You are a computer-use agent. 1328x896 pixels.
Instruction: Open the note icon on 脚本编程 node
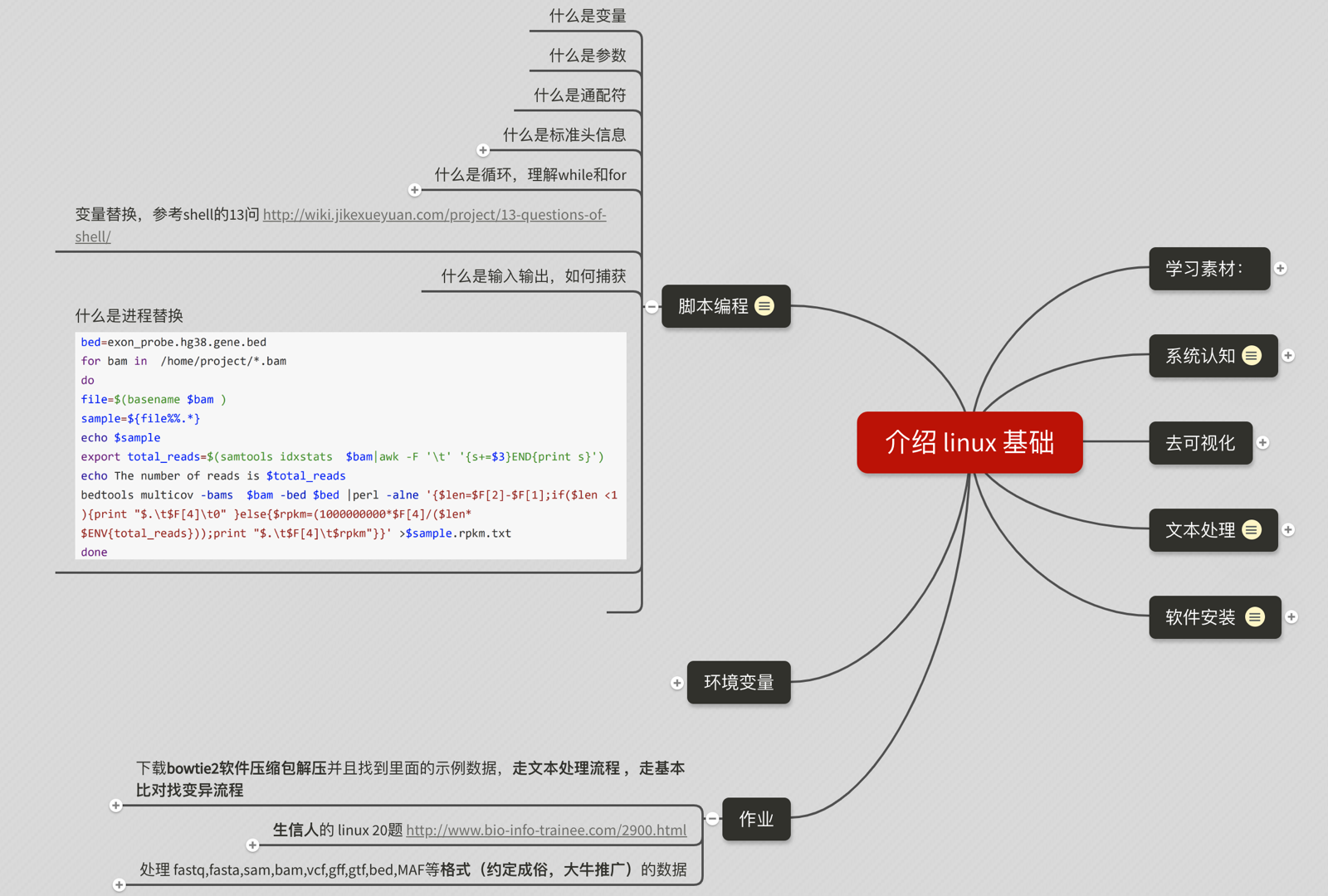[764, 306]
